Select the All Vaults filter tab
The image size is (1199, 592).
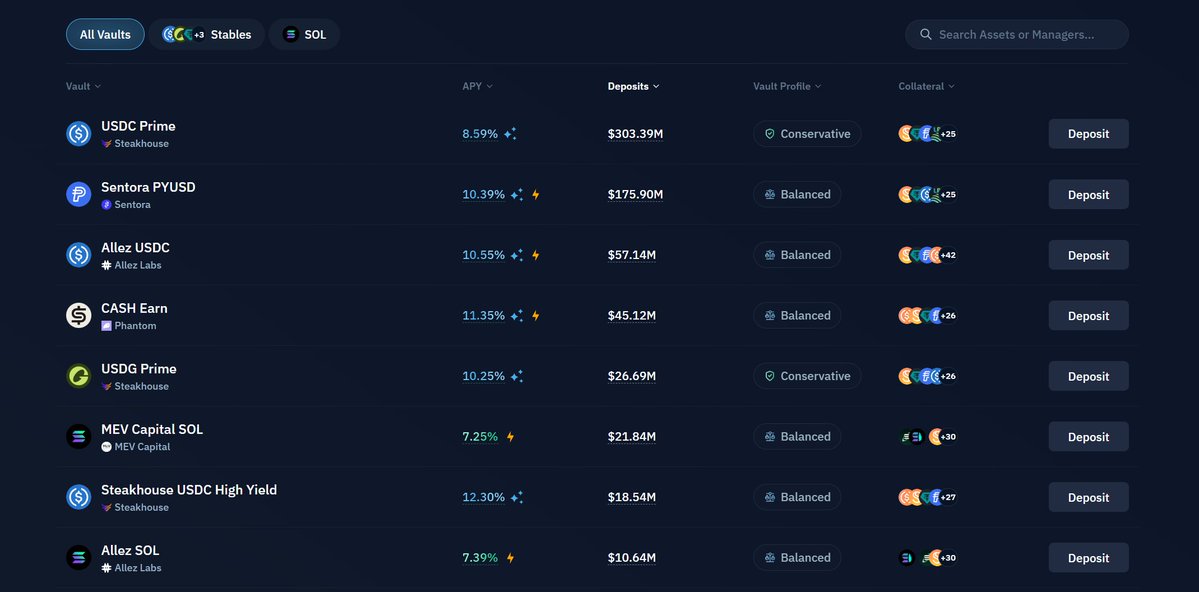105,35
